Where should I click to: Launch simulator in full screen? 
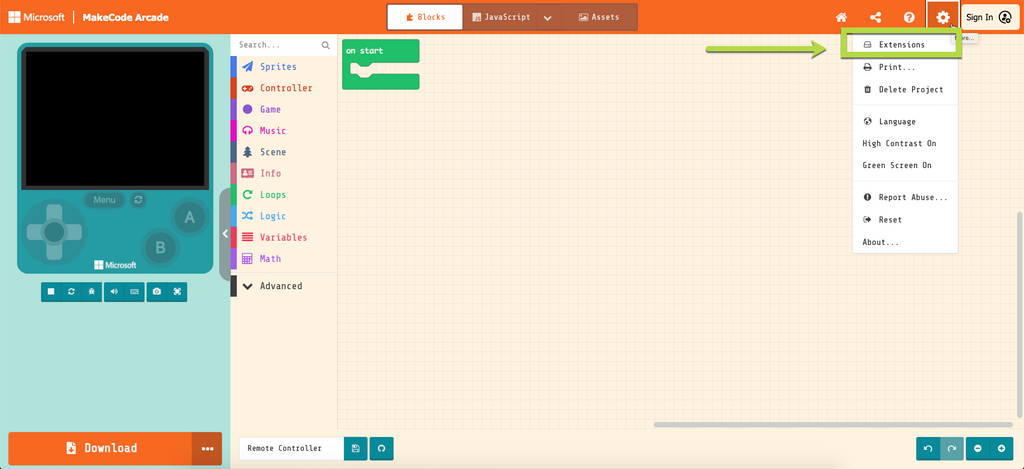pos(177,292)
